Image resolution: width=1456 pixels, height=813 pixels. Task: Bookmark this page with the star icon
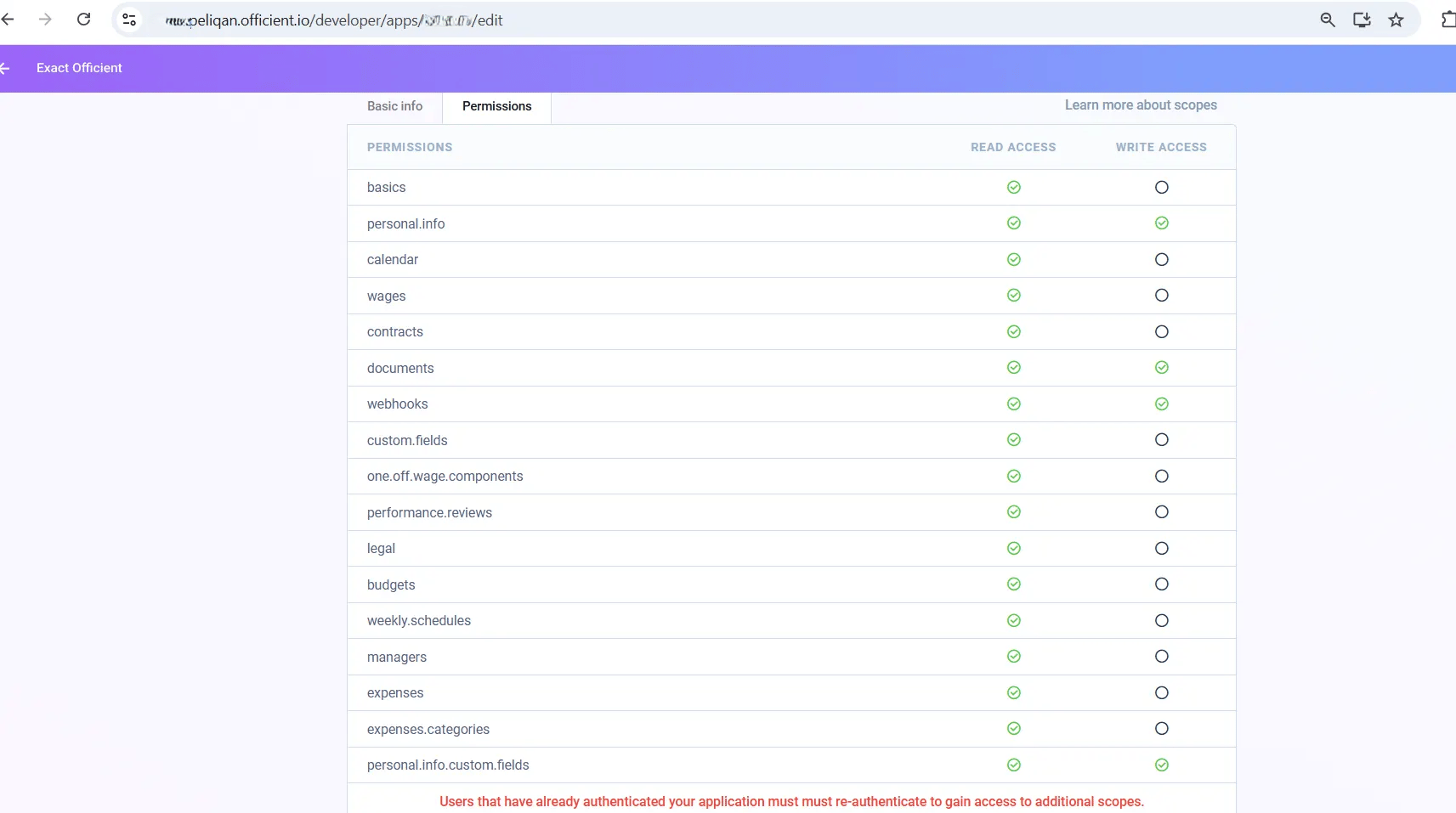(1396, 20)
